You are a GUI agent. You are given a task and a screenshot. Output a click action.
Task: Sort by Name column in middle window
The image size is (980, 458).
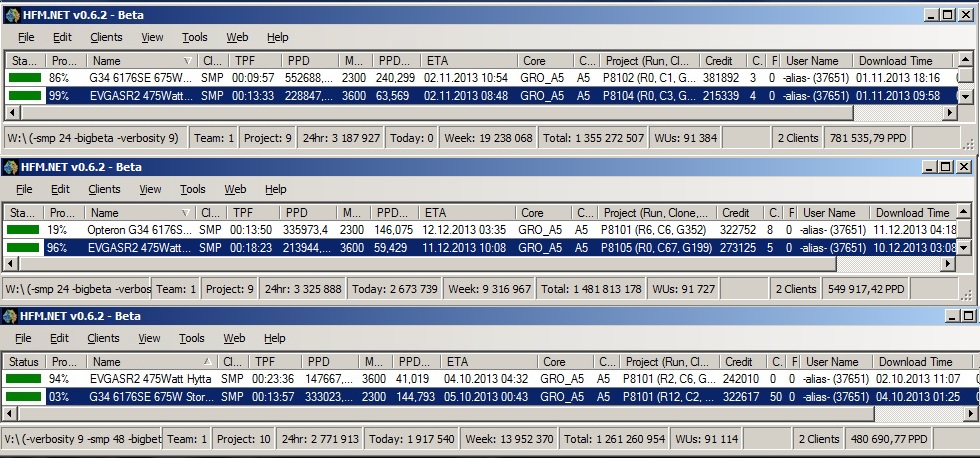[x=140, y=213]
